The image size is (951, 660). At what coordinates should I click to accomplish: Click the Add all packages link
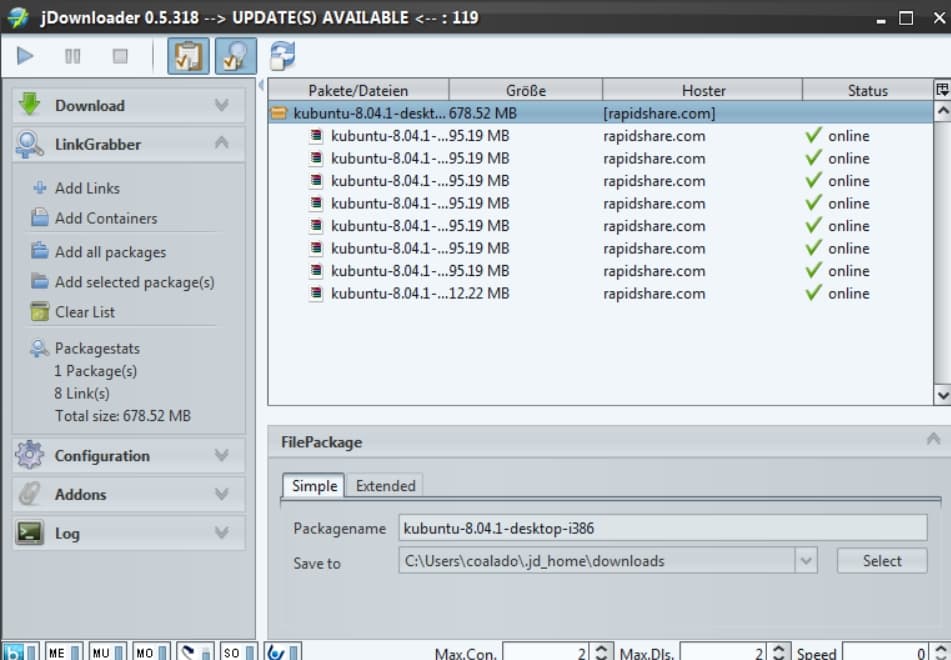pos(110,252)
